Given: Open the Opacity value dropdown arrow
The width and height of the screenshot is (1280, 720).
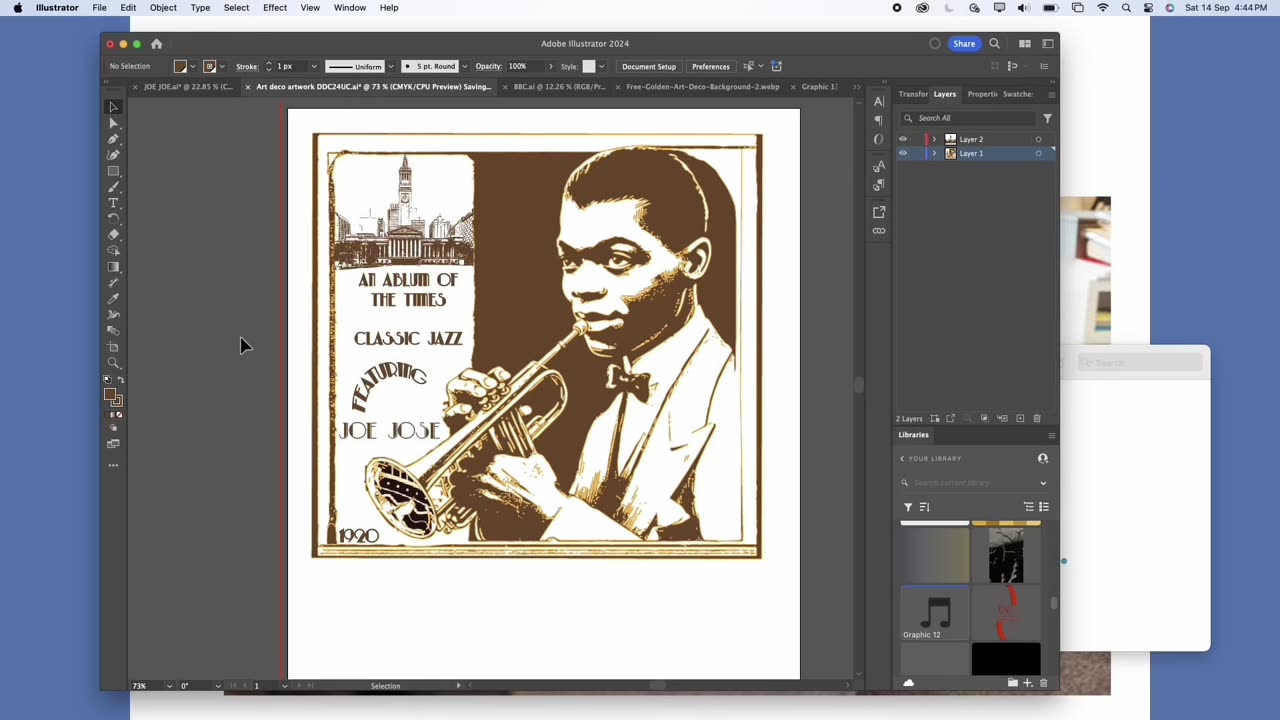Looking at the screenshot, I should pos(550,67).
